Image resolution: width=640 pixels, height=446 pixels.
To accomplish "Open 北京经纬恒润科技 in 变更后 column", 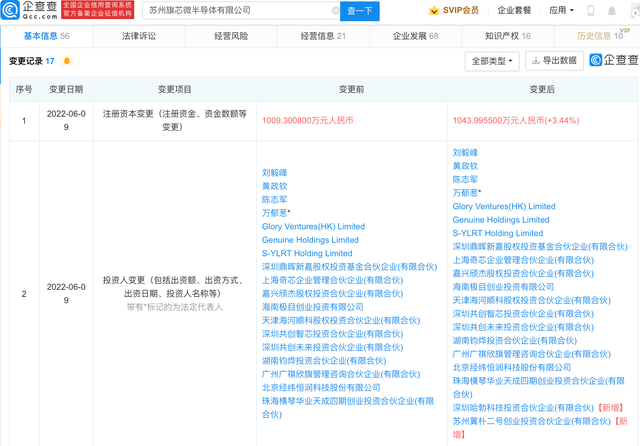I will click(512, 368).
